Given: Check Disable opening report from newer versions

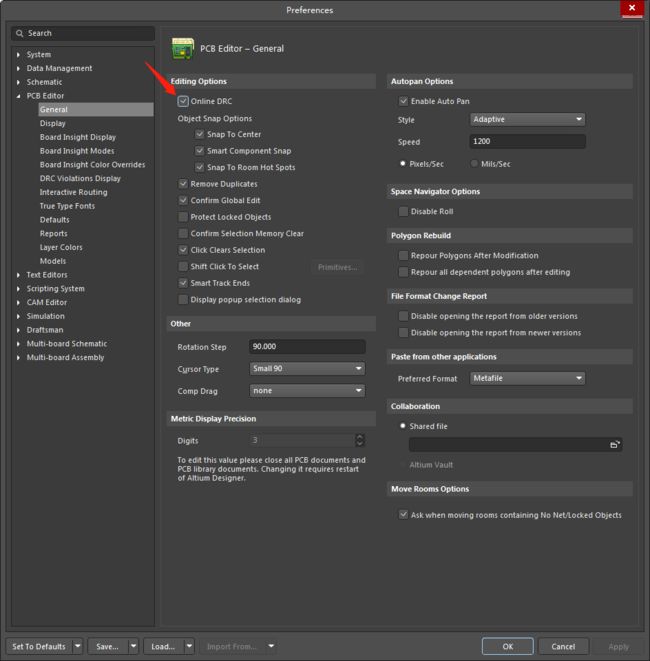Looking at the screenshot, I should point(403,333).
